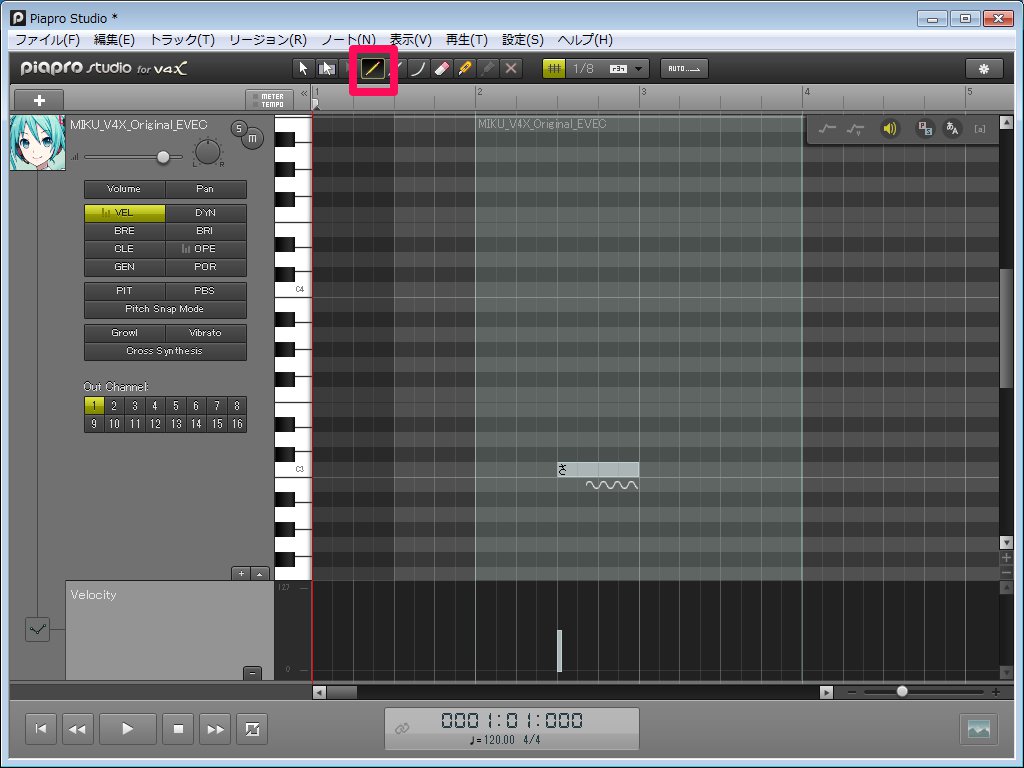Click the link icon beside time display

click(x=402, y=728)
